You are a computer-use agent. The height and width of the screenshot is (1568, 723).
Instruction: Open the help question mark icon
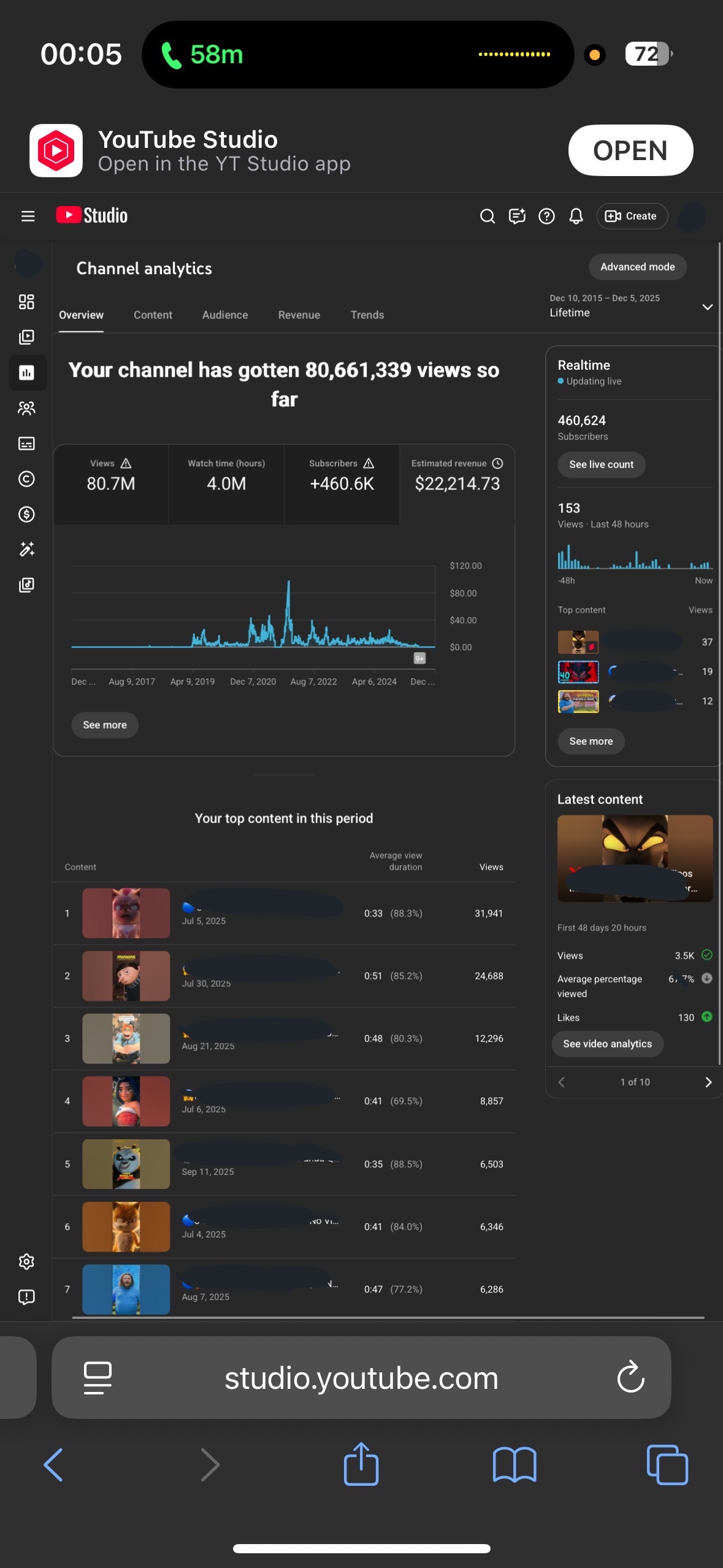tap(546, 216)
